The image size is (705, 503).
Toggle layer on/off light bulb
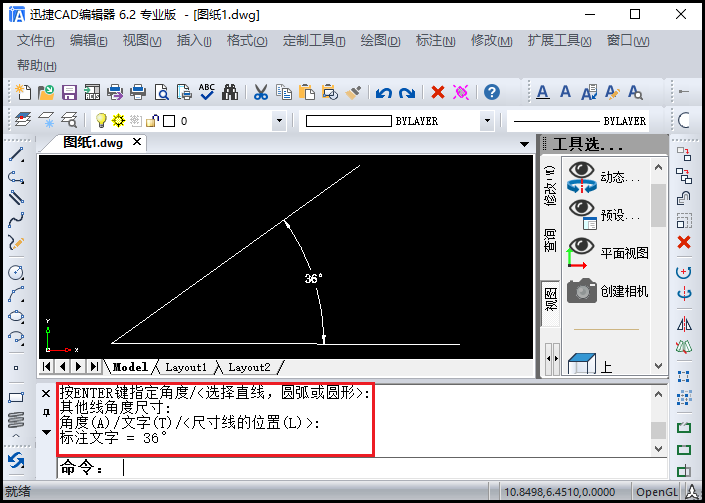point(101,120)
